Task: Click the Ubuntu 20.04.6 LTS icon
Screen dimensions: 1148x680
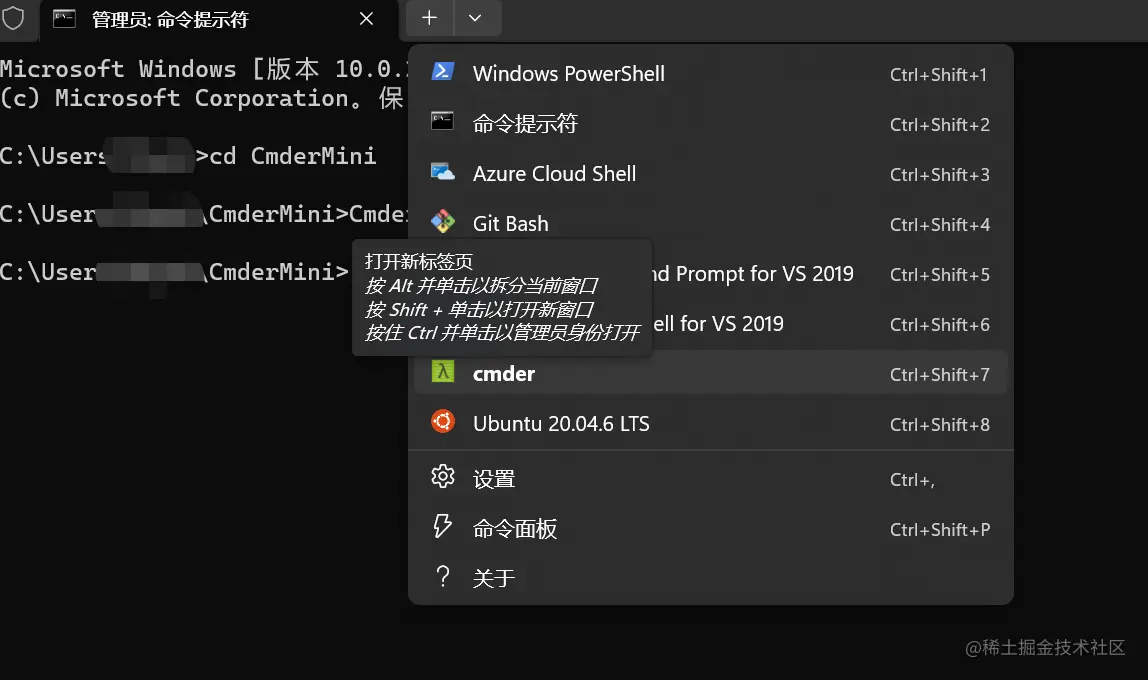Action: click(443, 423)
